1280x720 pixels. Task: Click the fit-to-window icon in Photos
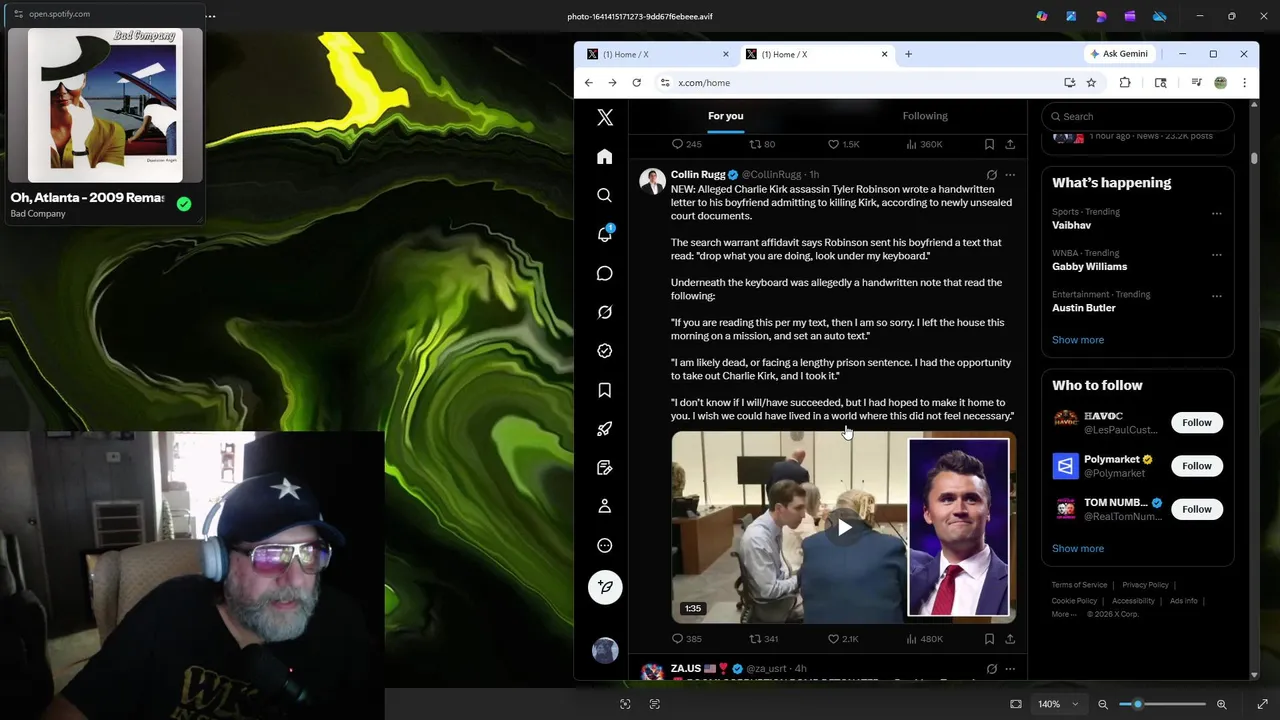(1016, 704)
